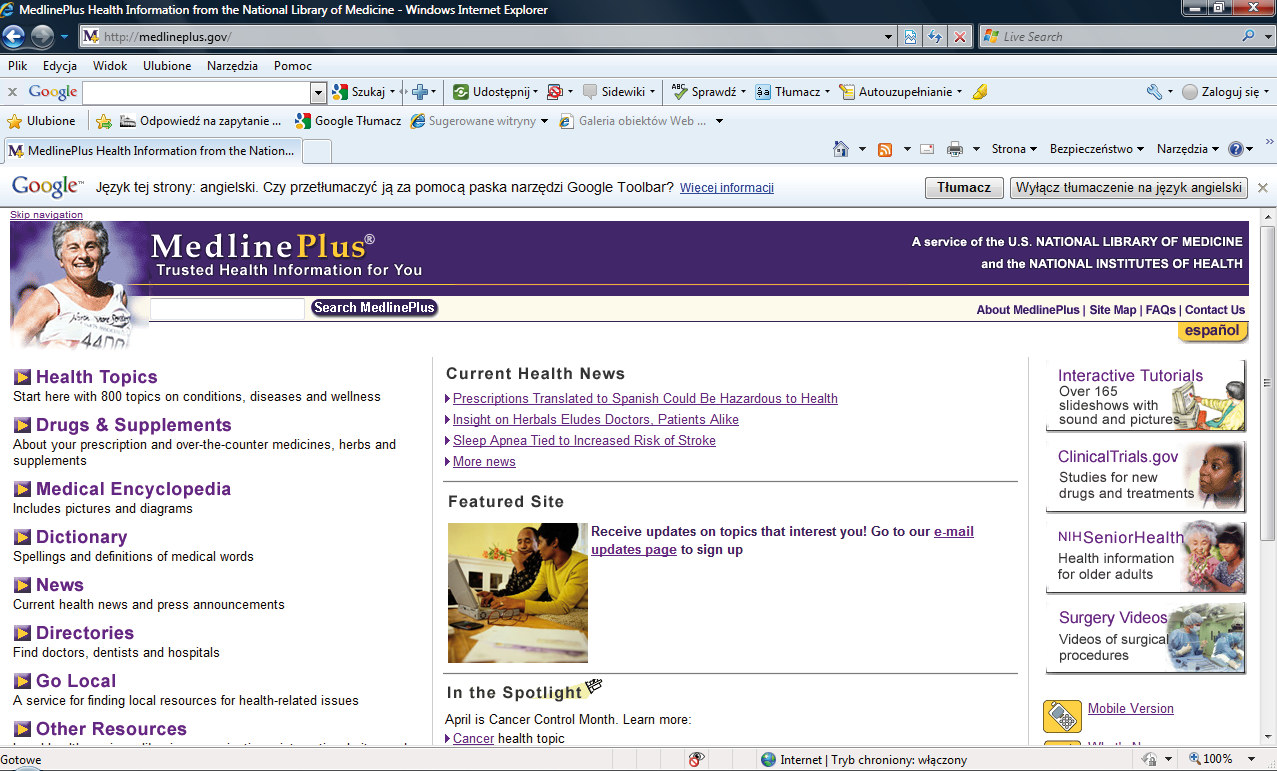Click the browser Forward arrow button
1277x771 pixels.
(42, 37)
